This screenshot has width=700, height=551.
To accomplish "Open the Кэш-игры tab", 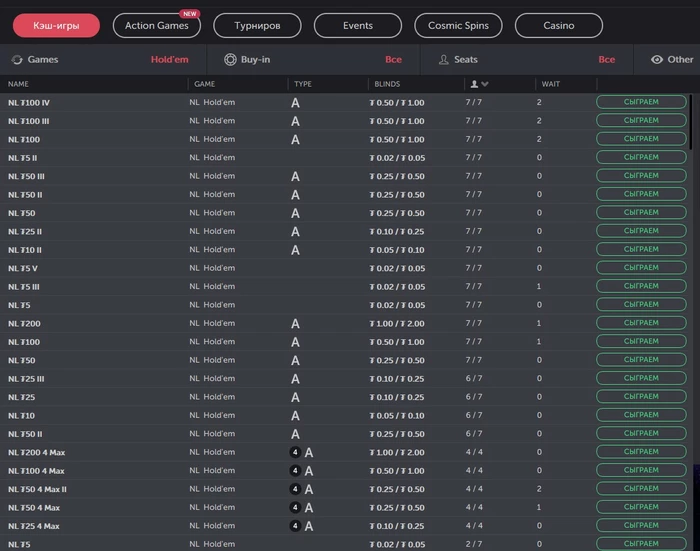I will tap(56, 25).
